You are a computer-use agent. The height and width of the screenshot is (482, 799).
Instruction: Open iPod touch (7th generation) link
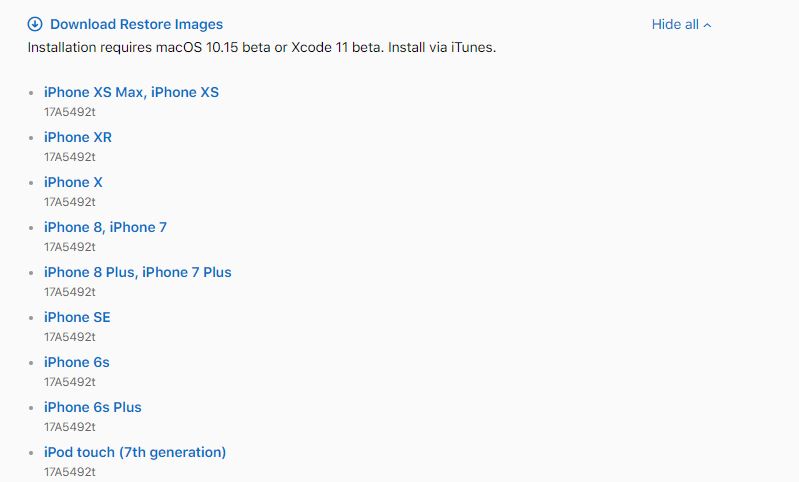pyautogui.click(x=135, y=452)
